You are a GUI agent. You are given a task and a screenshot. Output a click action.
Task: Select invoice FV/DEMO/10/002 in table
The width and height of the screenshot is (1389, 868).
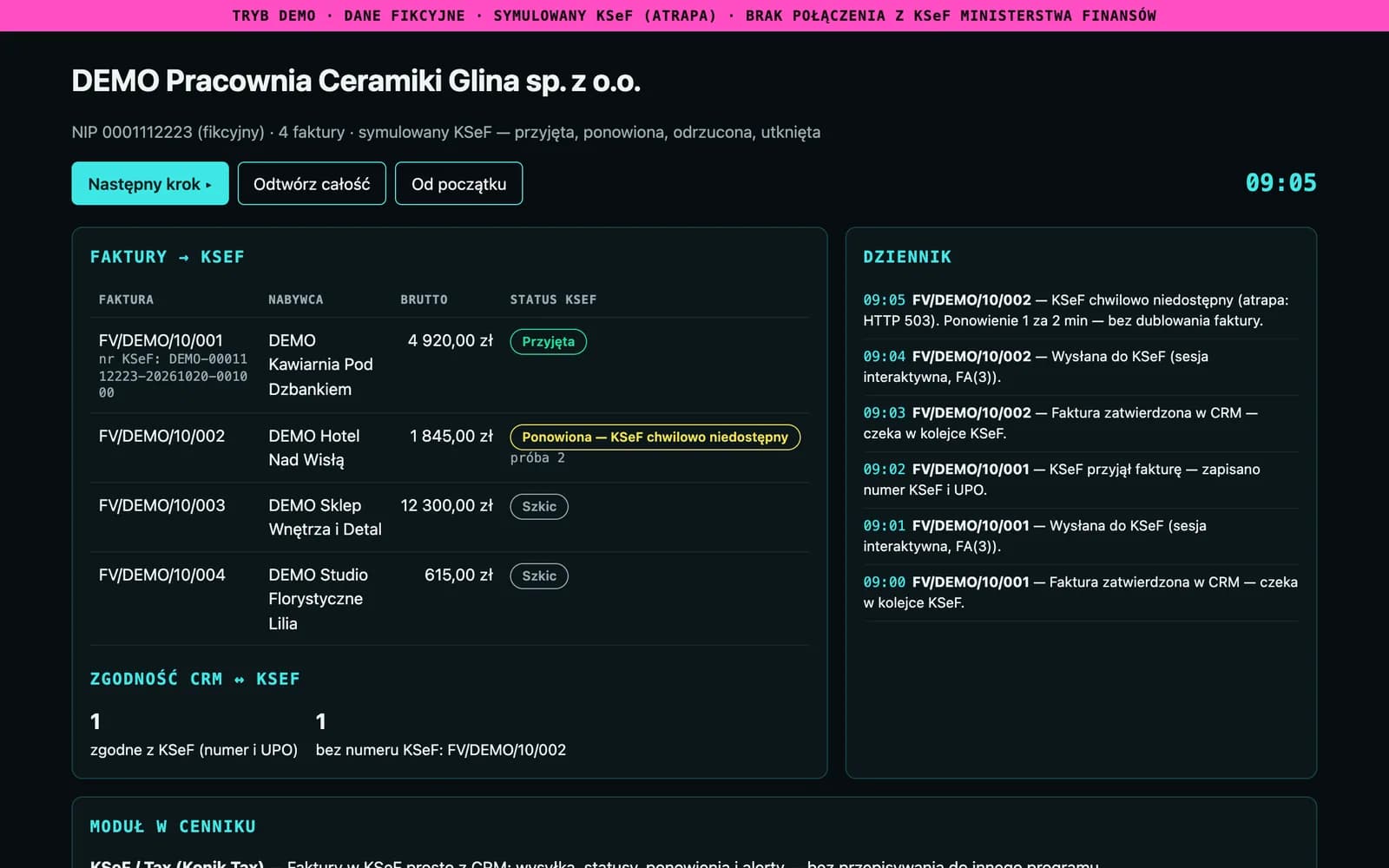(161, 436)
